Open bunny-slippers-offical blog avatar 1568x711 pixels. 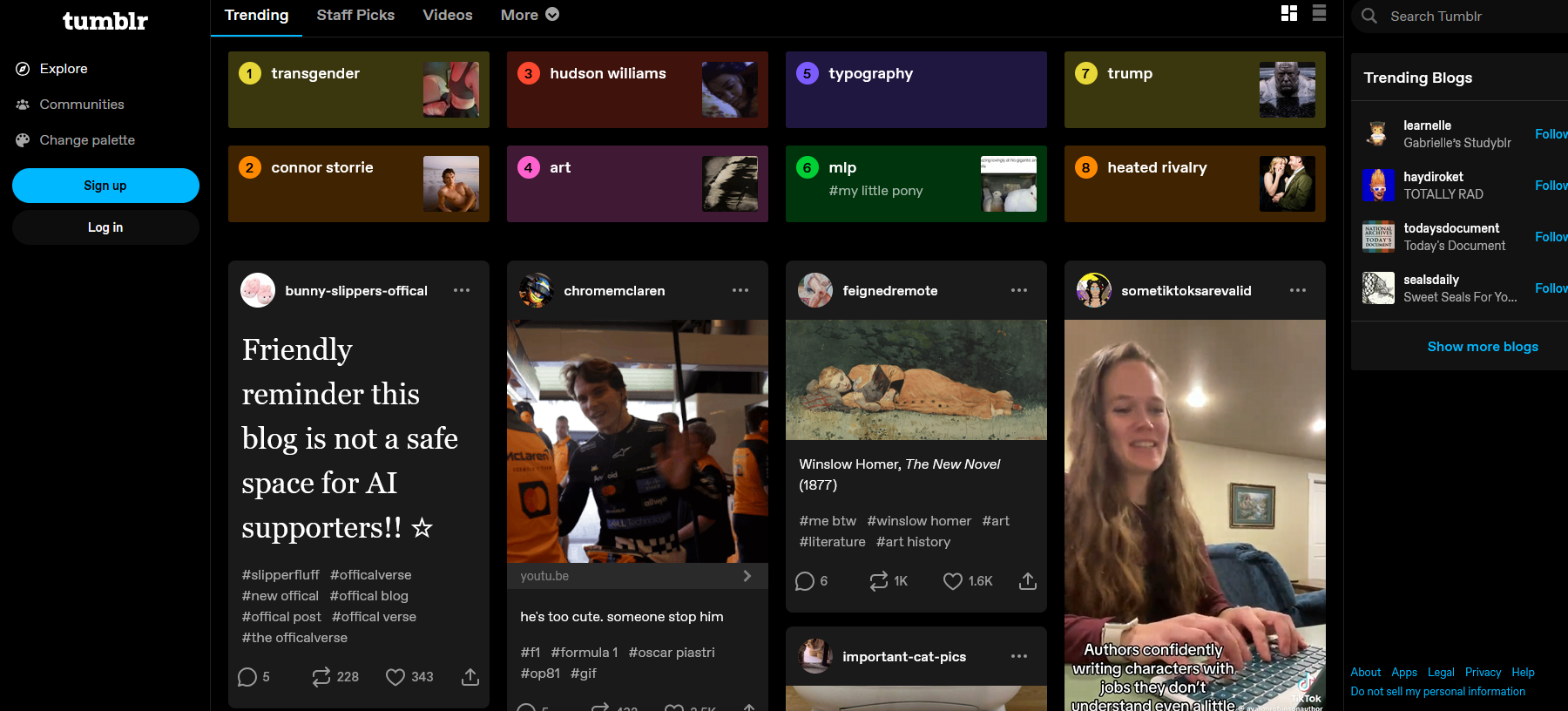[258, 290]
